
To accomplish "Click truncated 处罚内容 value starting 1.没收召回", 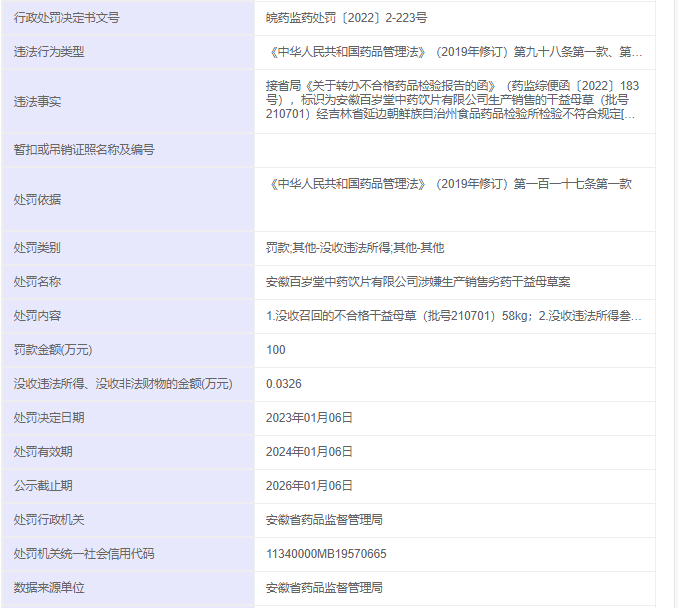I will (x=454, y=316).
